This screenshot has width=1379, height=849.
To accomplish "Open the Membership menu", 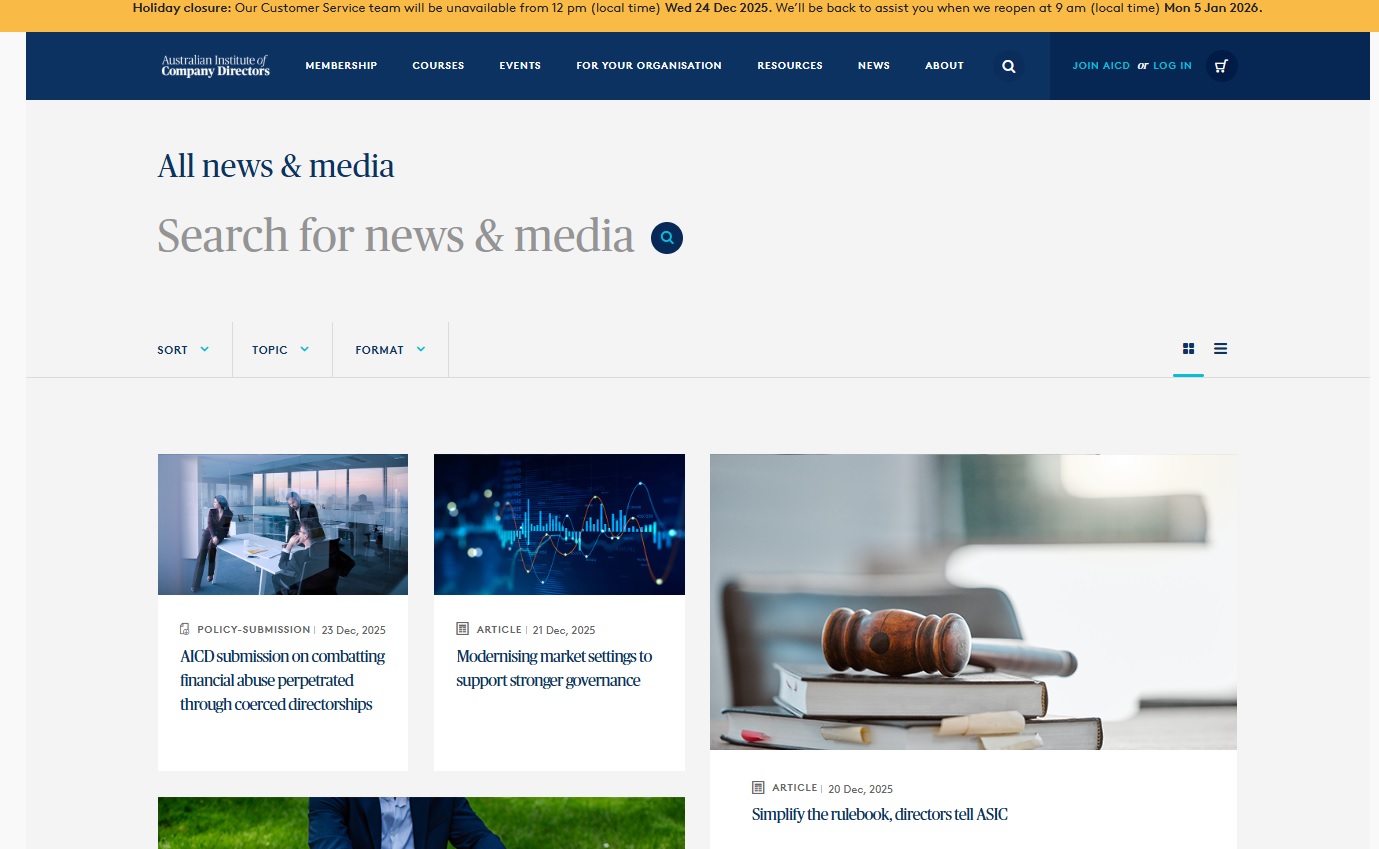I will 341,66.
